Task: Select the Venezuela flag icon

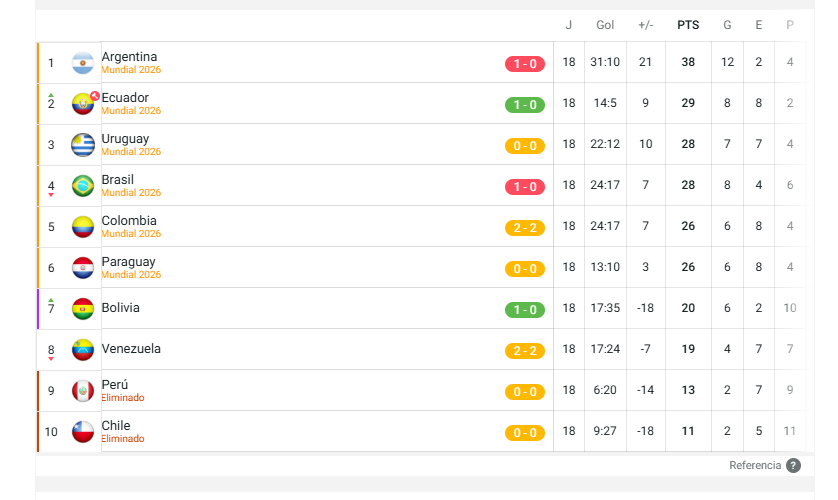Action: (83, 350)
